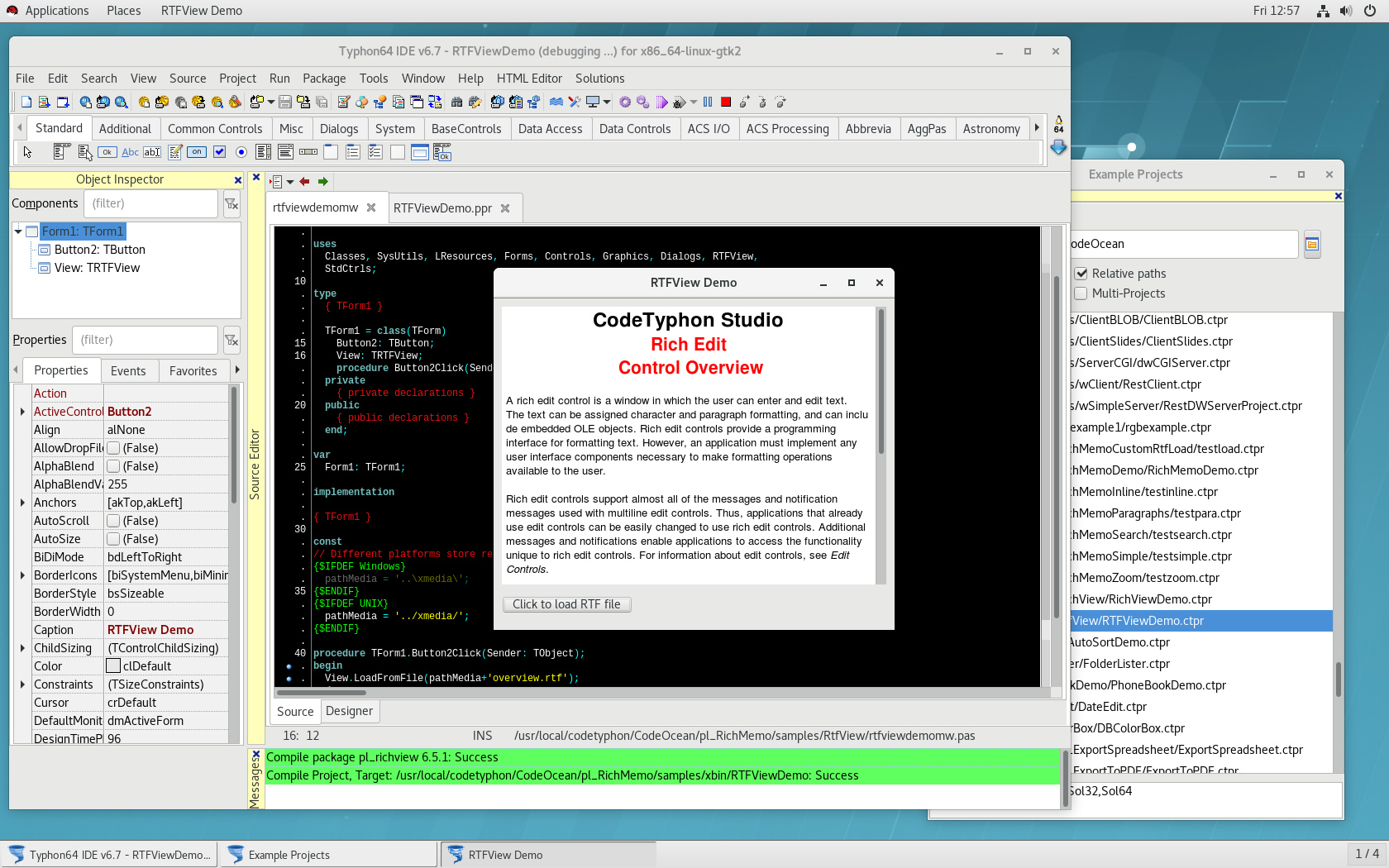Select the TButton 'Ok' component icon
The image size is (1389, 868).
(107, 152)
